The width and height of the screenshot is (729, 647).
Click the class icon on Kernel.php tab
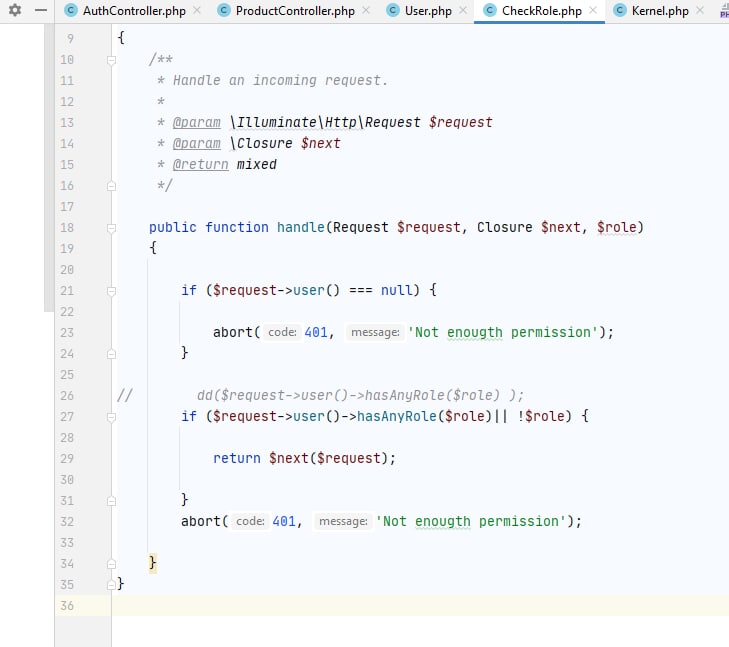(620, 10)
